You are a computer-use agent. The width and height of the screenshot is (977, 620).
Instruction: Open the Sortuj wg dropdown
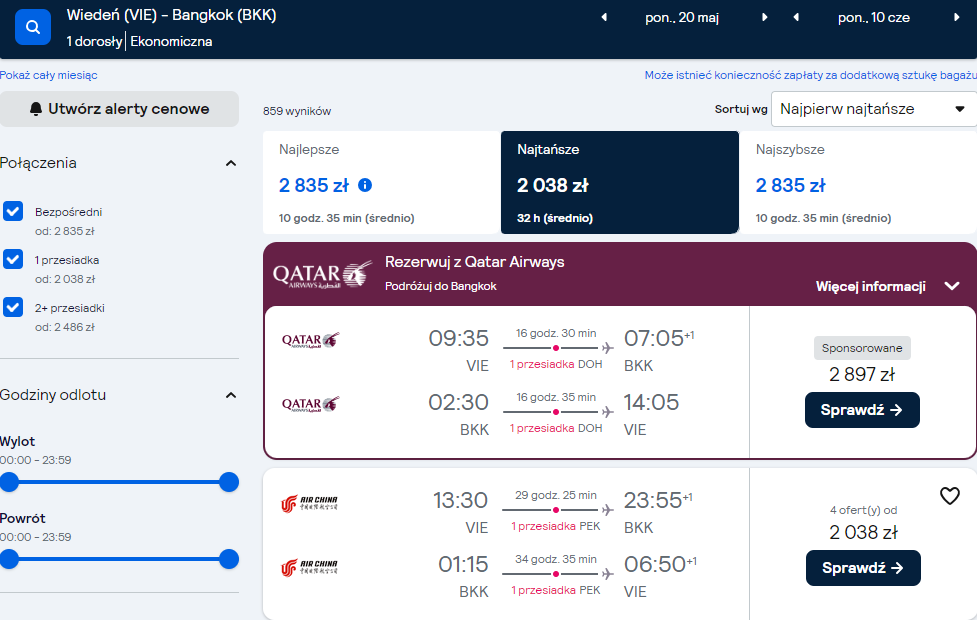[874, 109]
